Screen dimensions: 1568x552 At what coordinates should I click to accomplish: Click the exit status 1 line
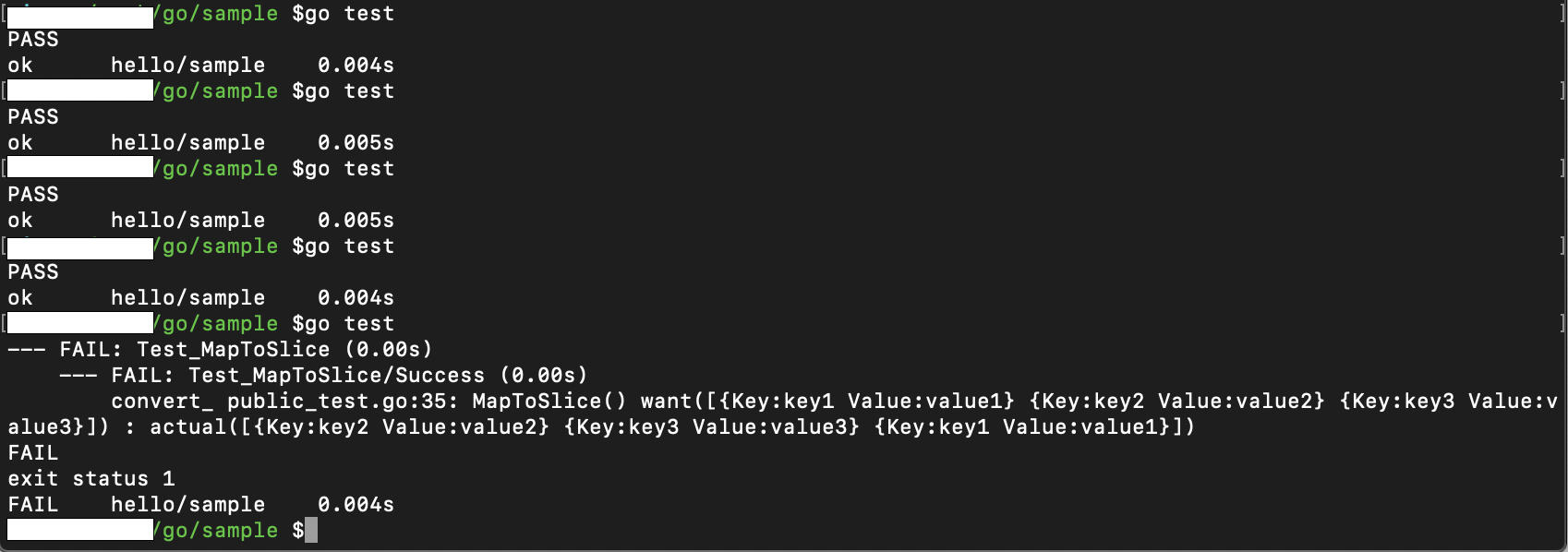click(91, 479)
